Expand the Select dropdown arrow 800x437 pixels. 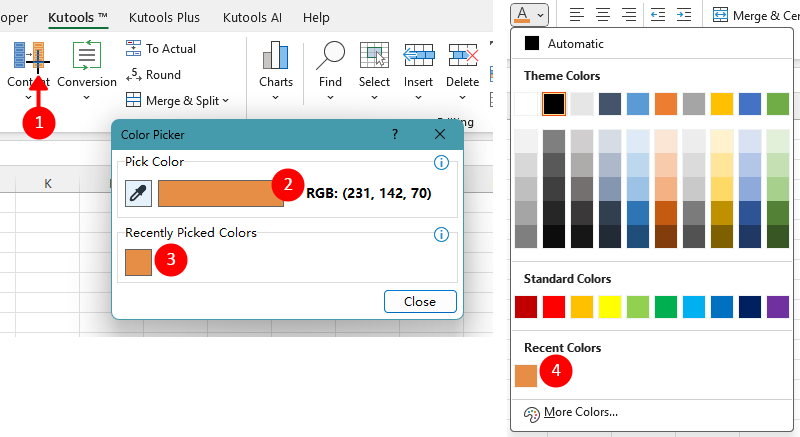pyautogui.click(x=374, y=97)
